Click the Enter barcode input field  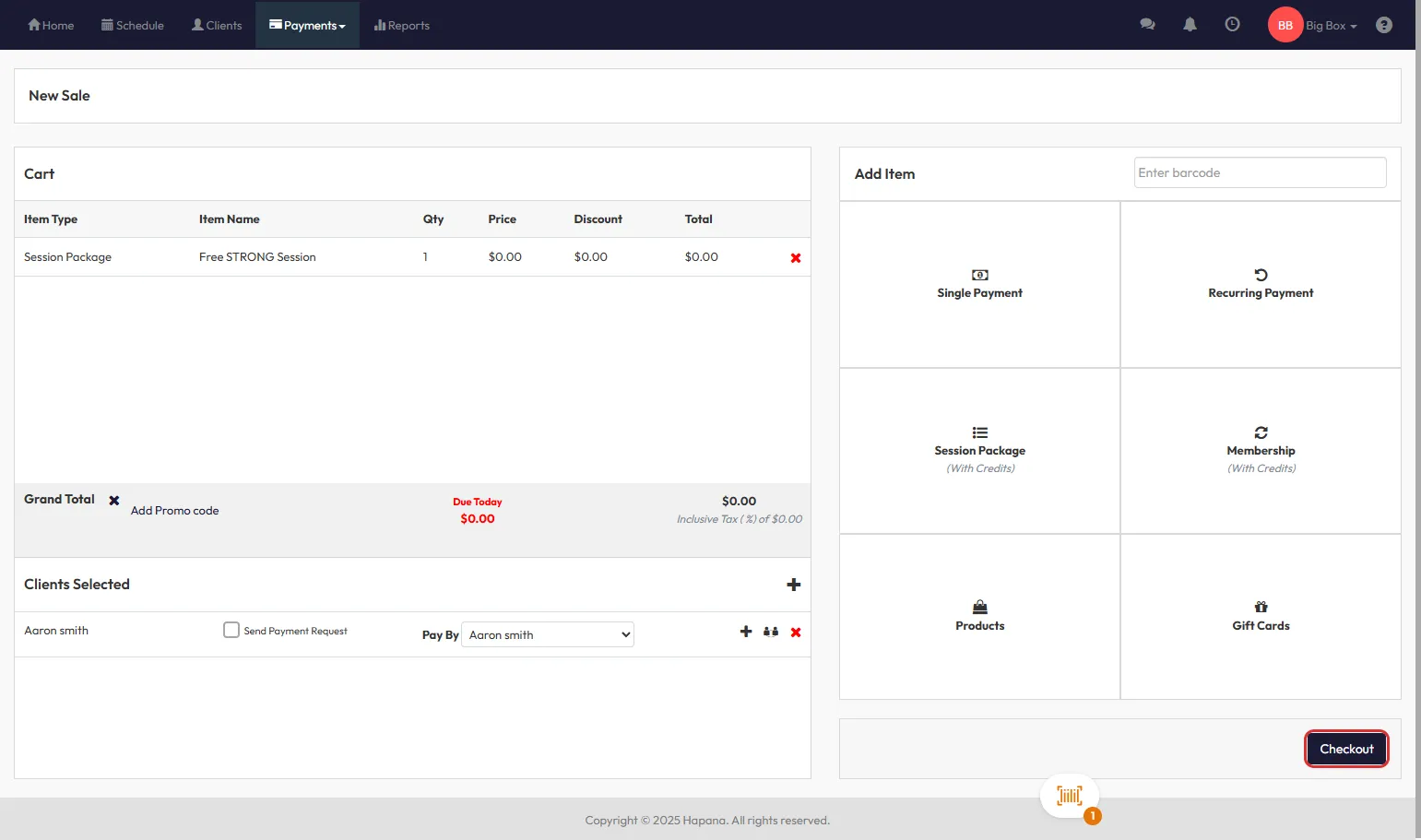(1260, 172)
